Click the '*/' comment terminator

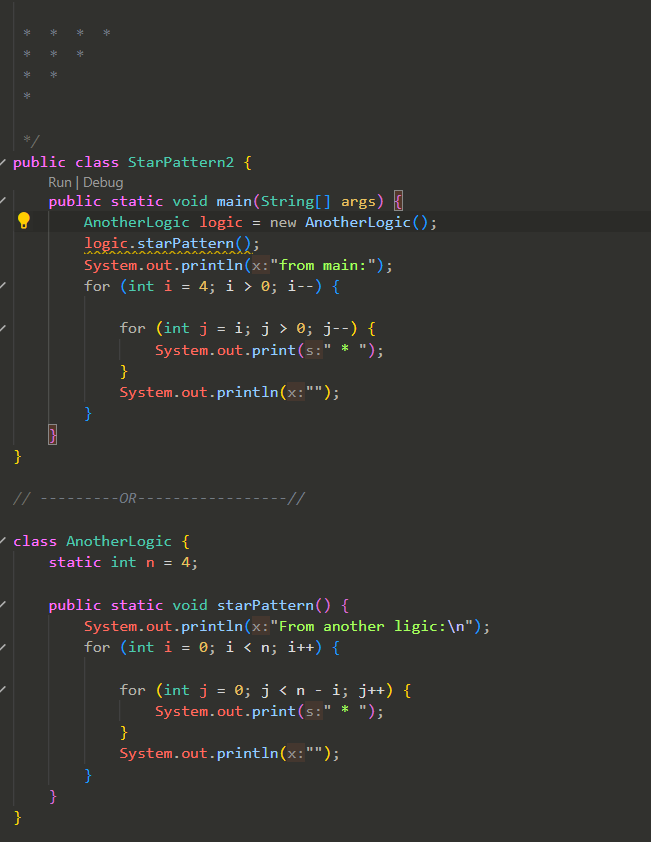(x=32, y=141)
